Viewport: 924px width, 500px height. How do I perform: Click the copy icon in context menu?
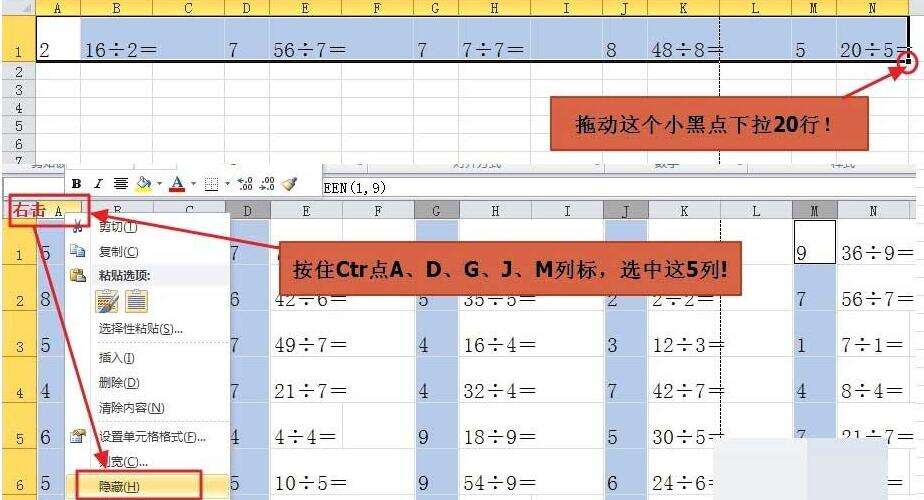pos(78,251)
